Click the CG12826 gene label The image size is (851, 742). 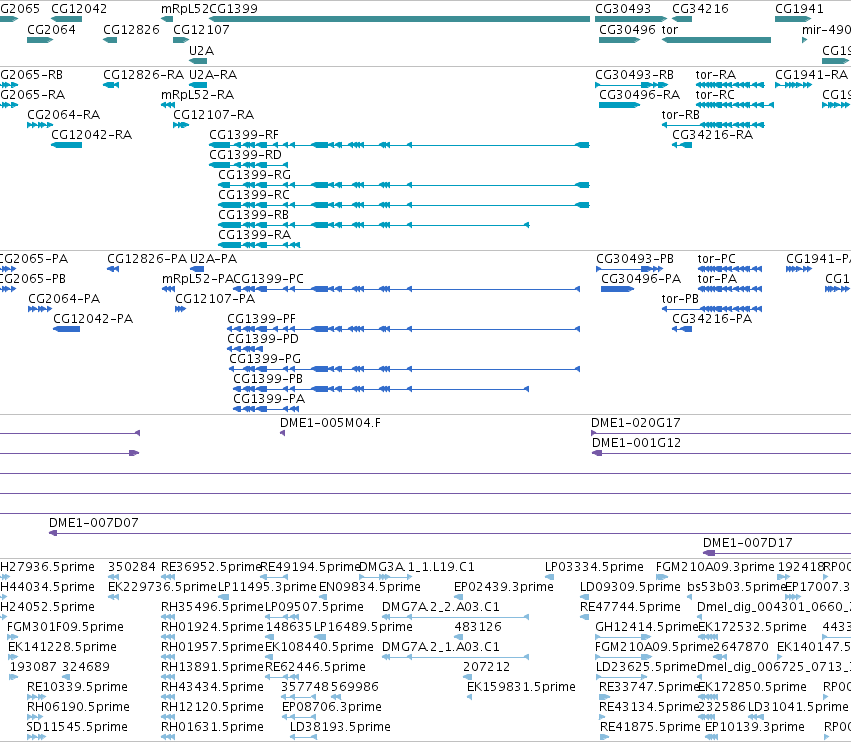[x=131, y=29]
